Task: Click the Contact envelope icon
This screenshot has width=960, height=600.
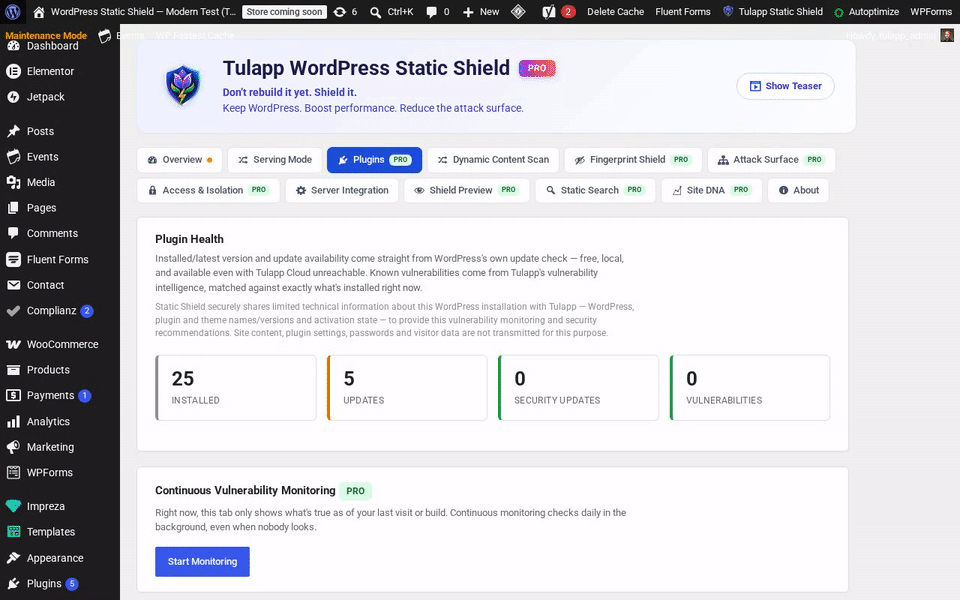Action: pos(13,285)
